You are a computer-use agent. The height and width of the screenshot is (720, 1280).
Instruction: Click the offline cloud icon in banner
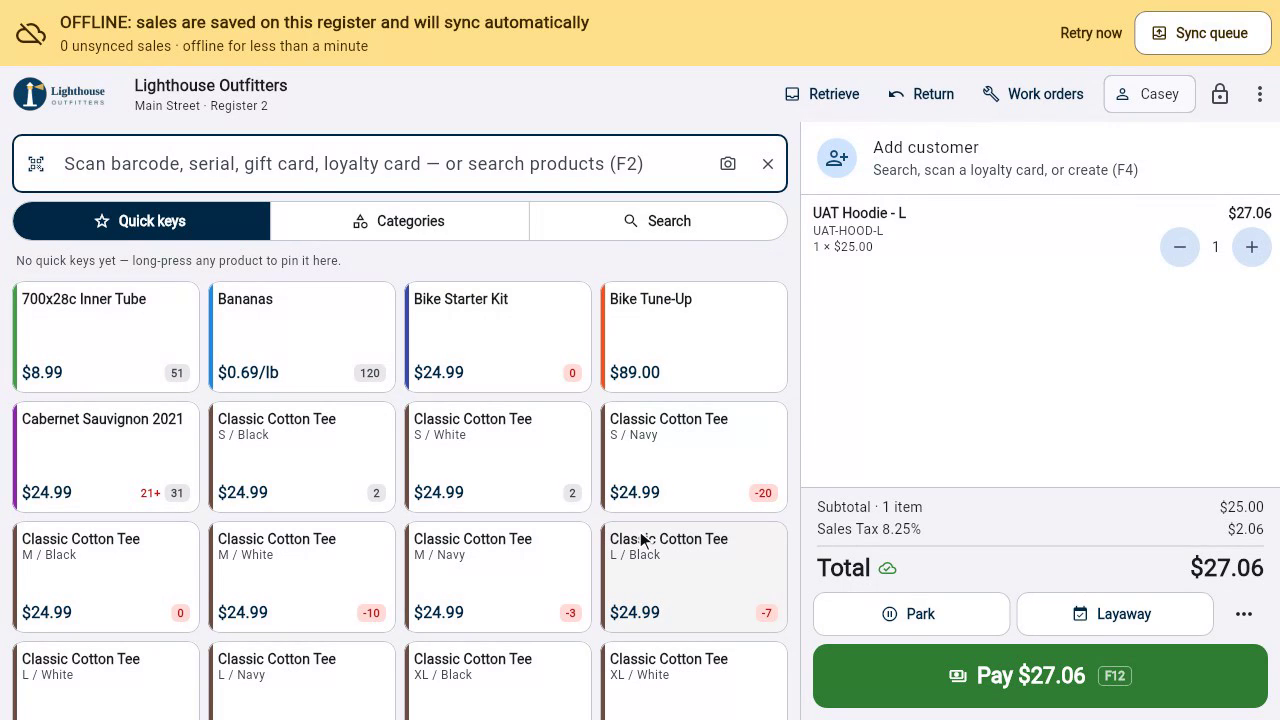(x=31, y=34)
